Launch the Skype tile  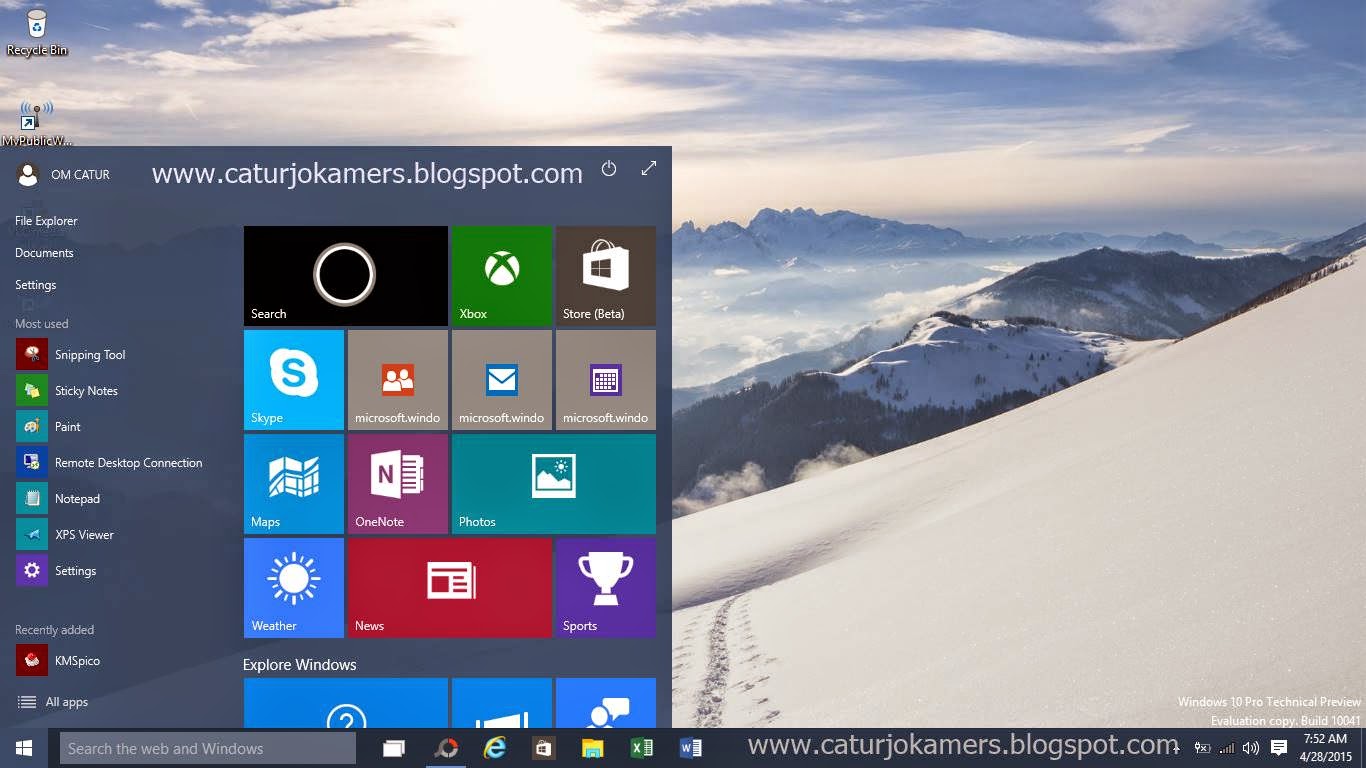tap(293, 380)
